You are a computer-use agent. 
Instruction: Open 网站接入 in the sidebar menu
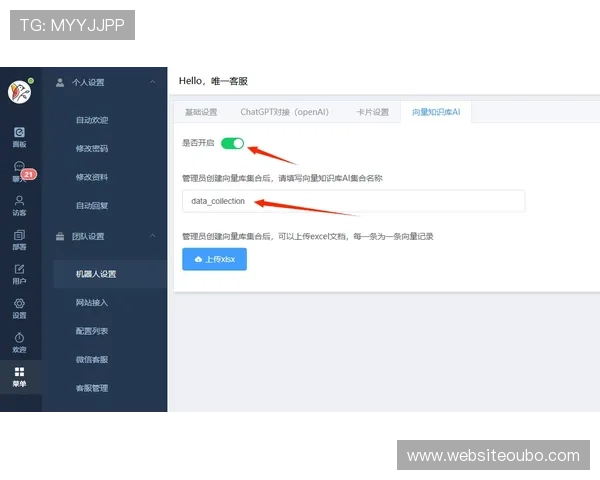pyautogui.click(x=92, y=303)
